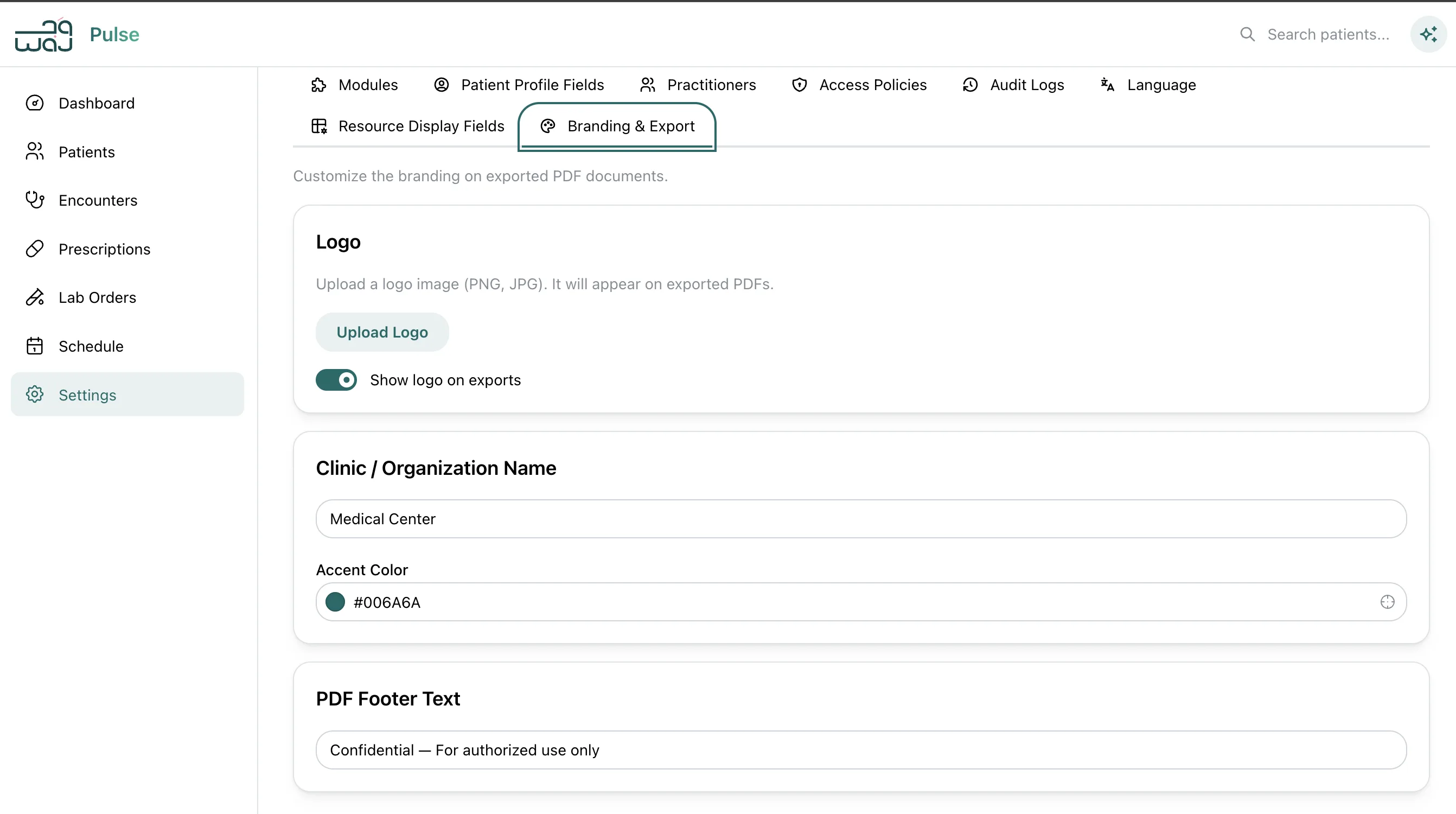This screenshot has width=1456, height=814.
Task: Select the Prescriptions pill icon
Action: click(x=35, y=249)
